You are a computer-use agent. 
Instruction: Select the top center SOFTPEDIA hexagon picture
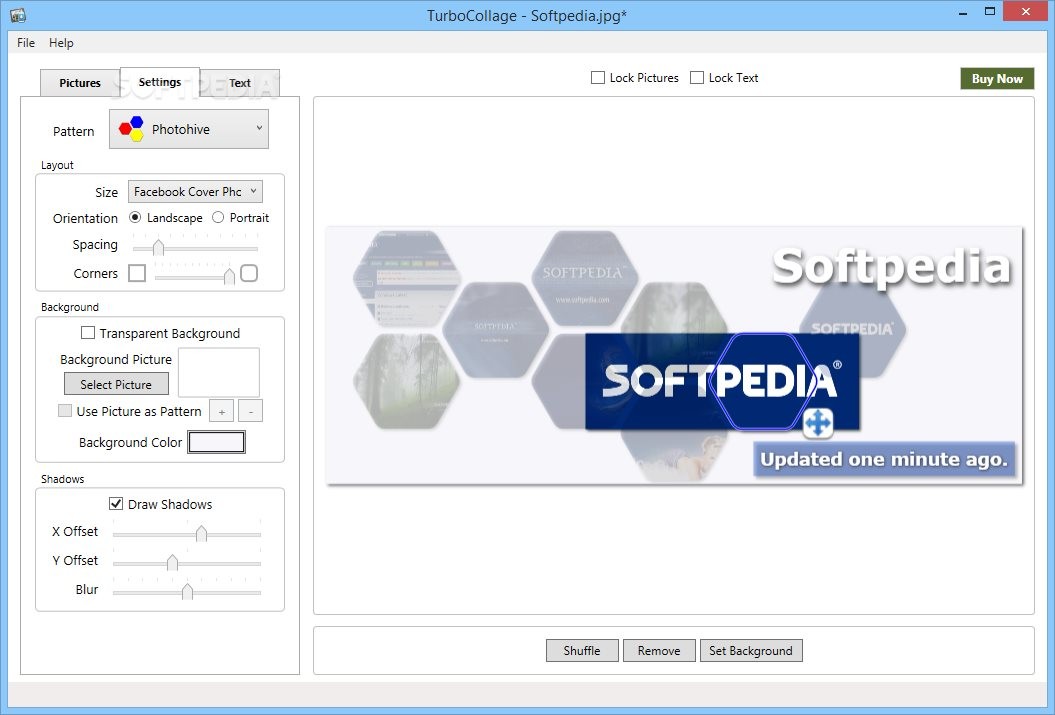584,278
